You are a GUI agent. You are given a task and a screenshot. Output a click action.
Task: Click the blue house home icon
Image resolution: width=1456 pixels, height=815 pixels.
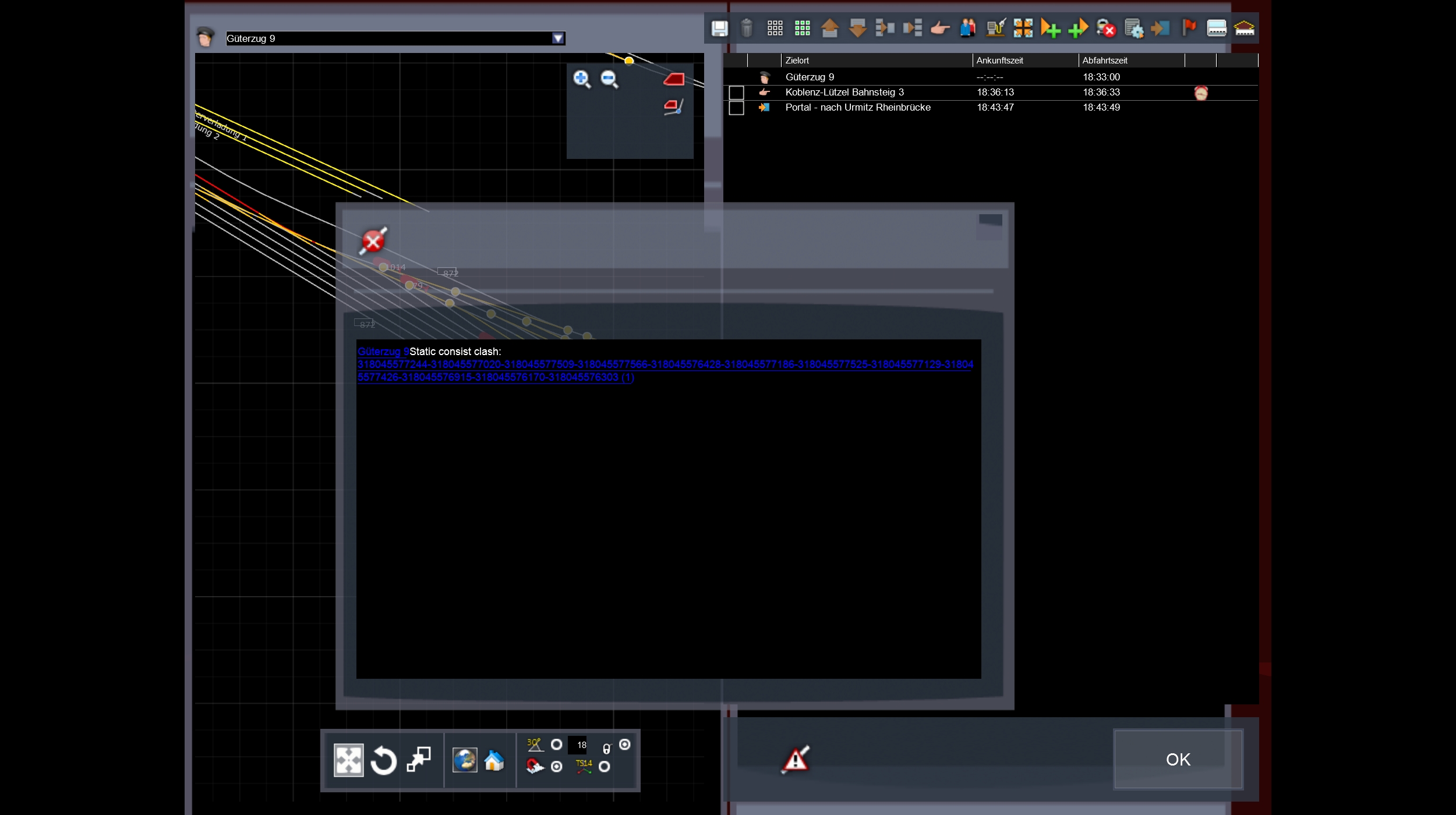[493, 760]
